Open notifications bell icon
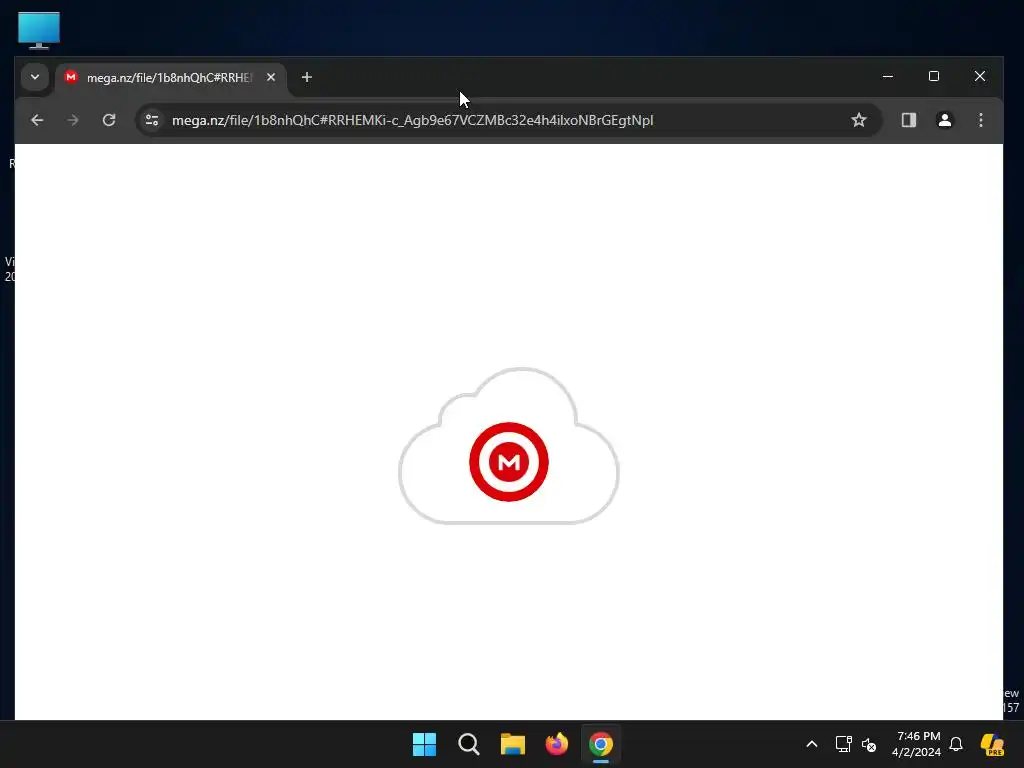 [956, 744]
